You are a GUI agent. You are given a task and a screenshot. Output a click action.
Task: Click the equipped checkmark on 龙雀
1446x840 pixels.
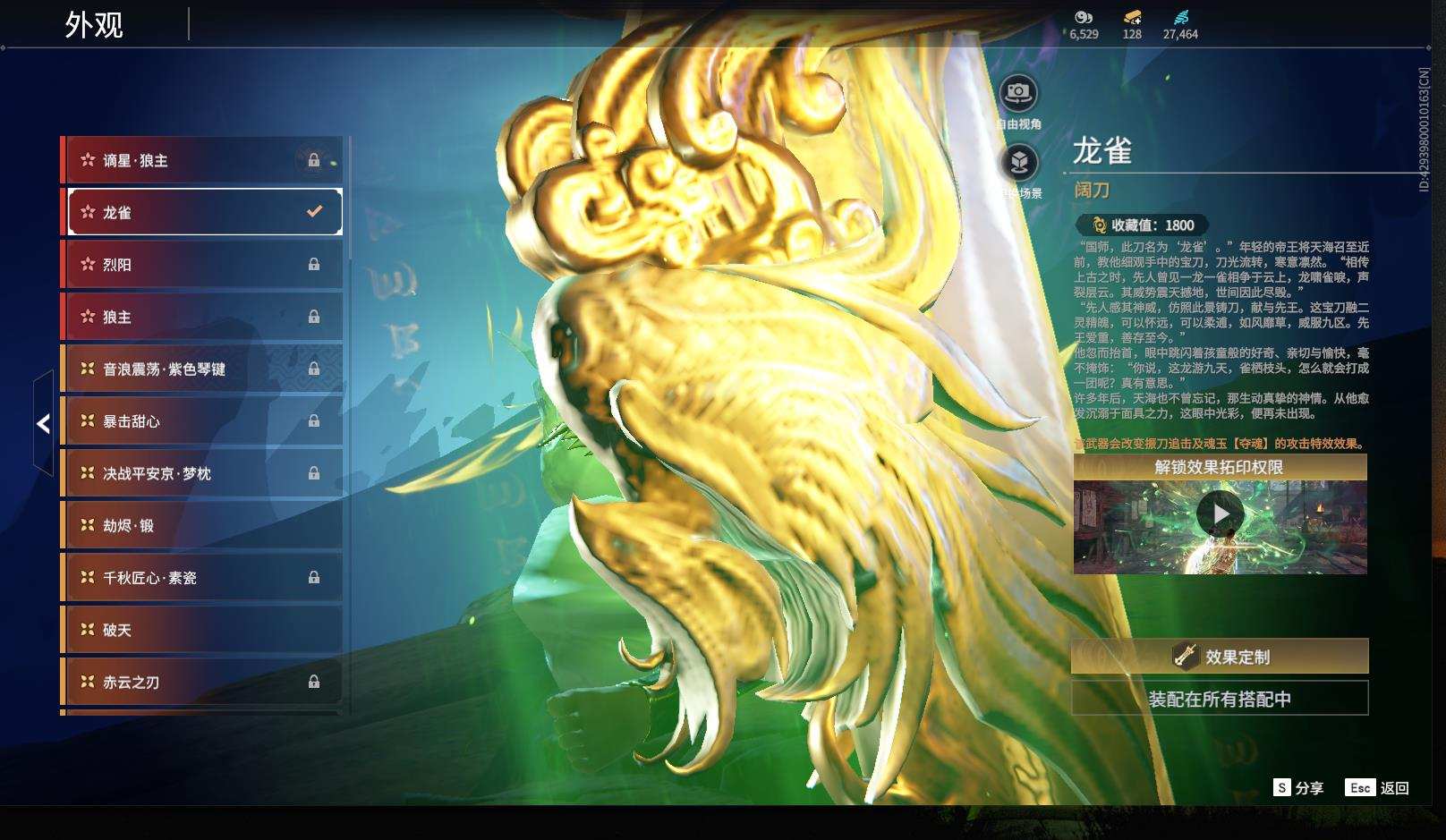pyautogui.click(x=314, y=212)
